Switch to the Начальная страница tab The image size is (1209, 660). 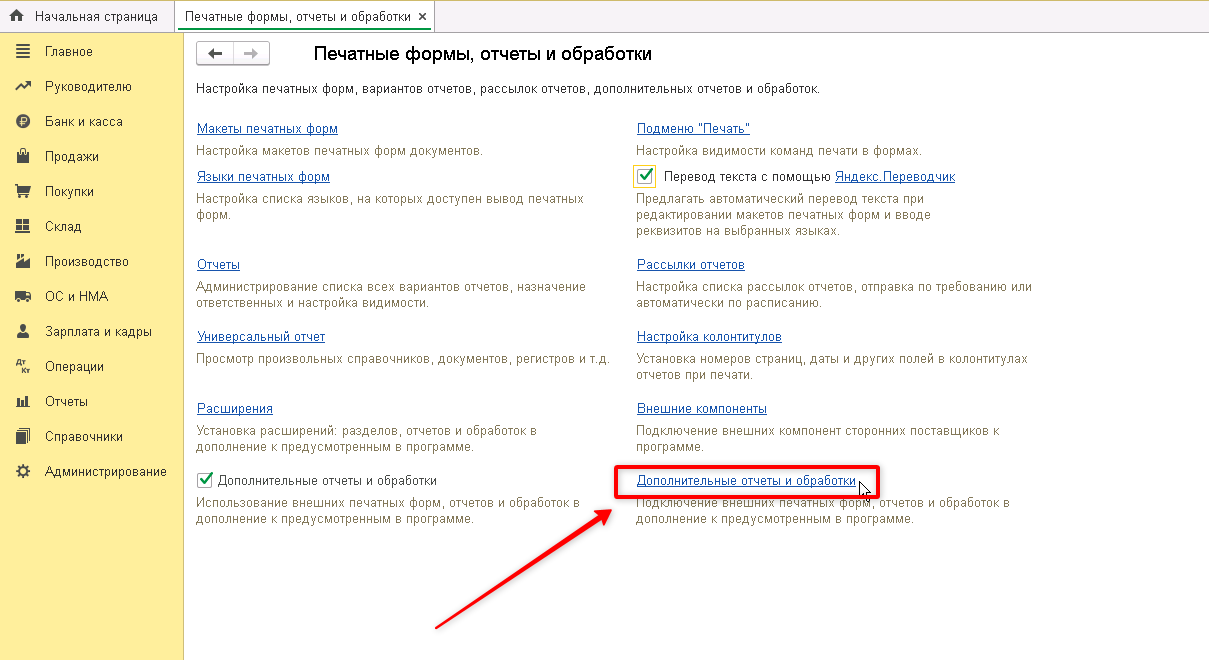[87, 17]
